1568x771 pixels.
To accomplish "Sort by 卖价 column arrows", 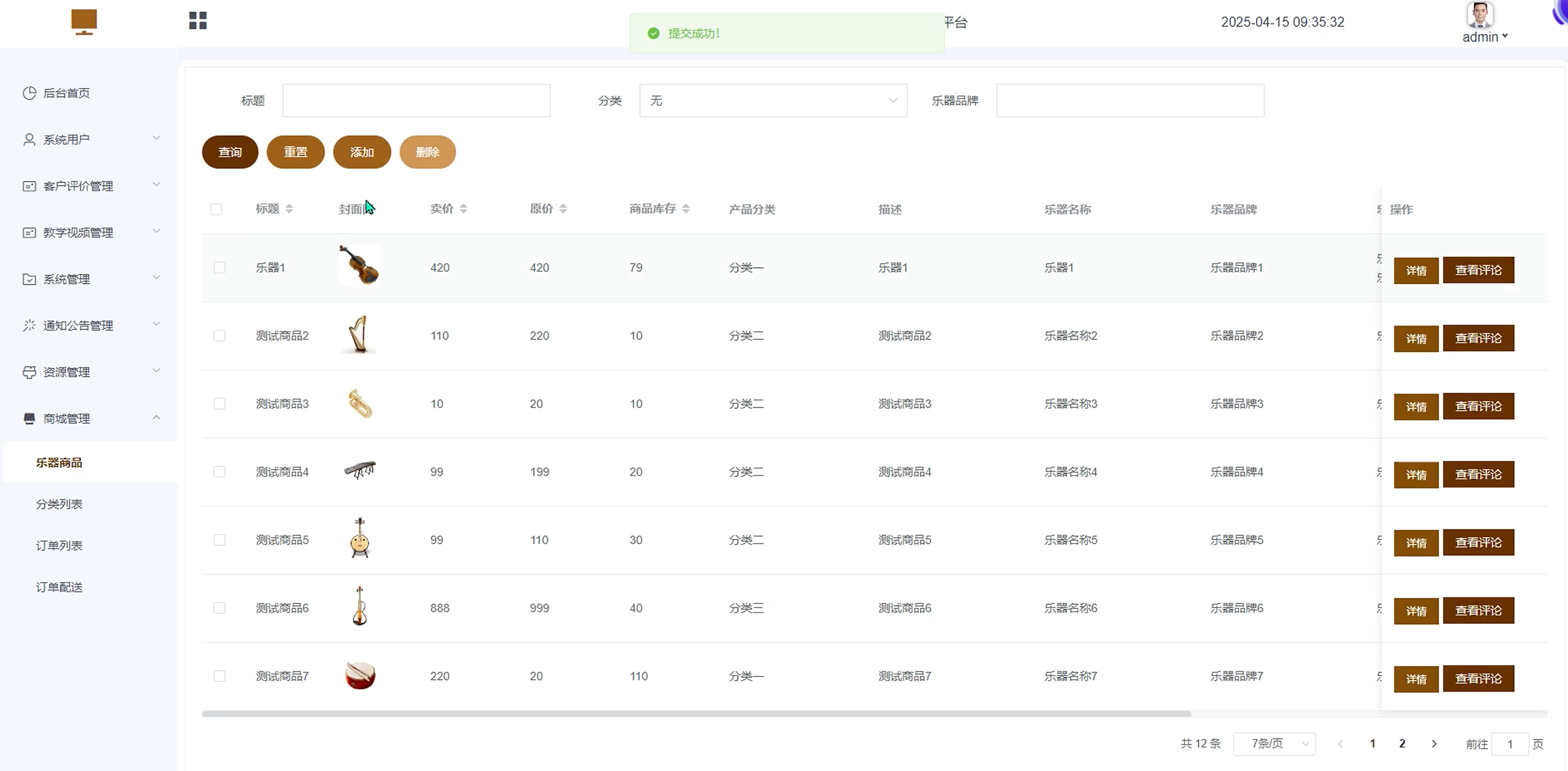I will pos(463,209).
